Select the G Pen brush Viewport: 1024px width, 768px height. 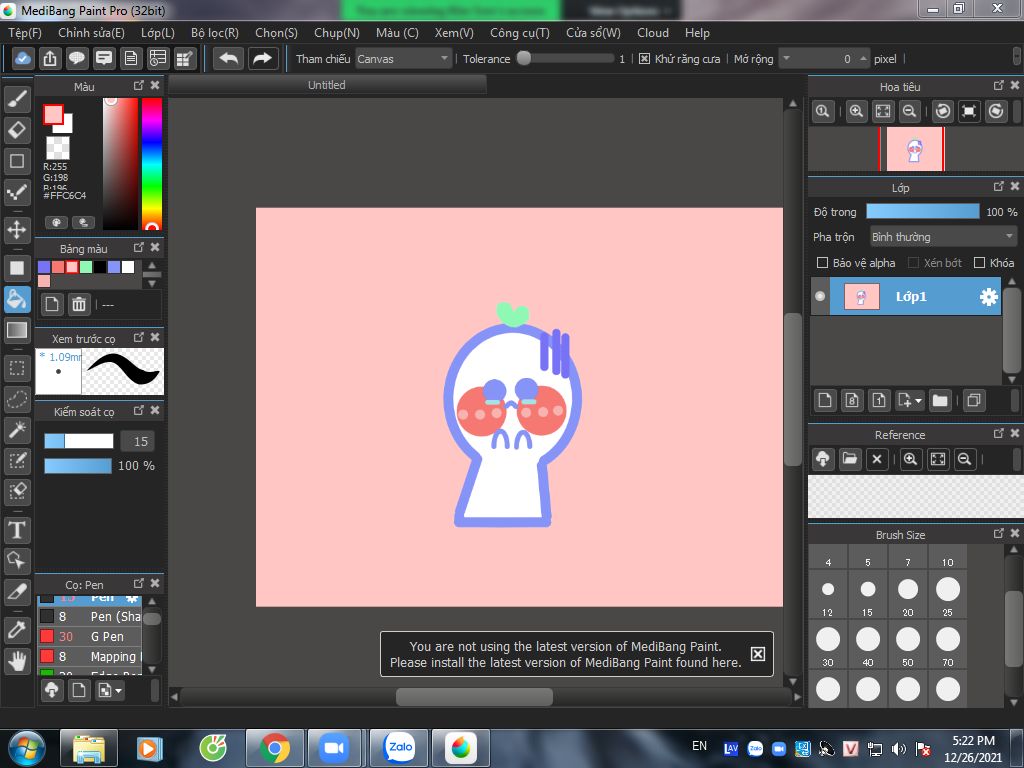(90, 637)
